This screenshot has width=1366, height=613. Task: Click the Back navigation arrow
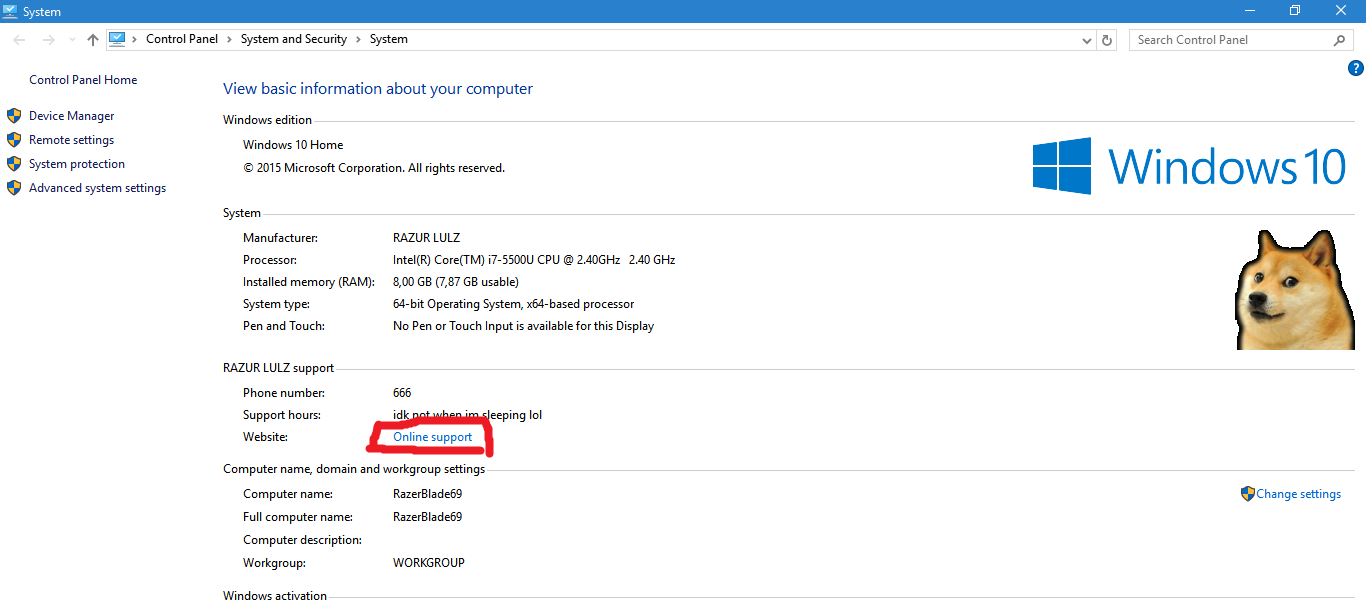20,40
